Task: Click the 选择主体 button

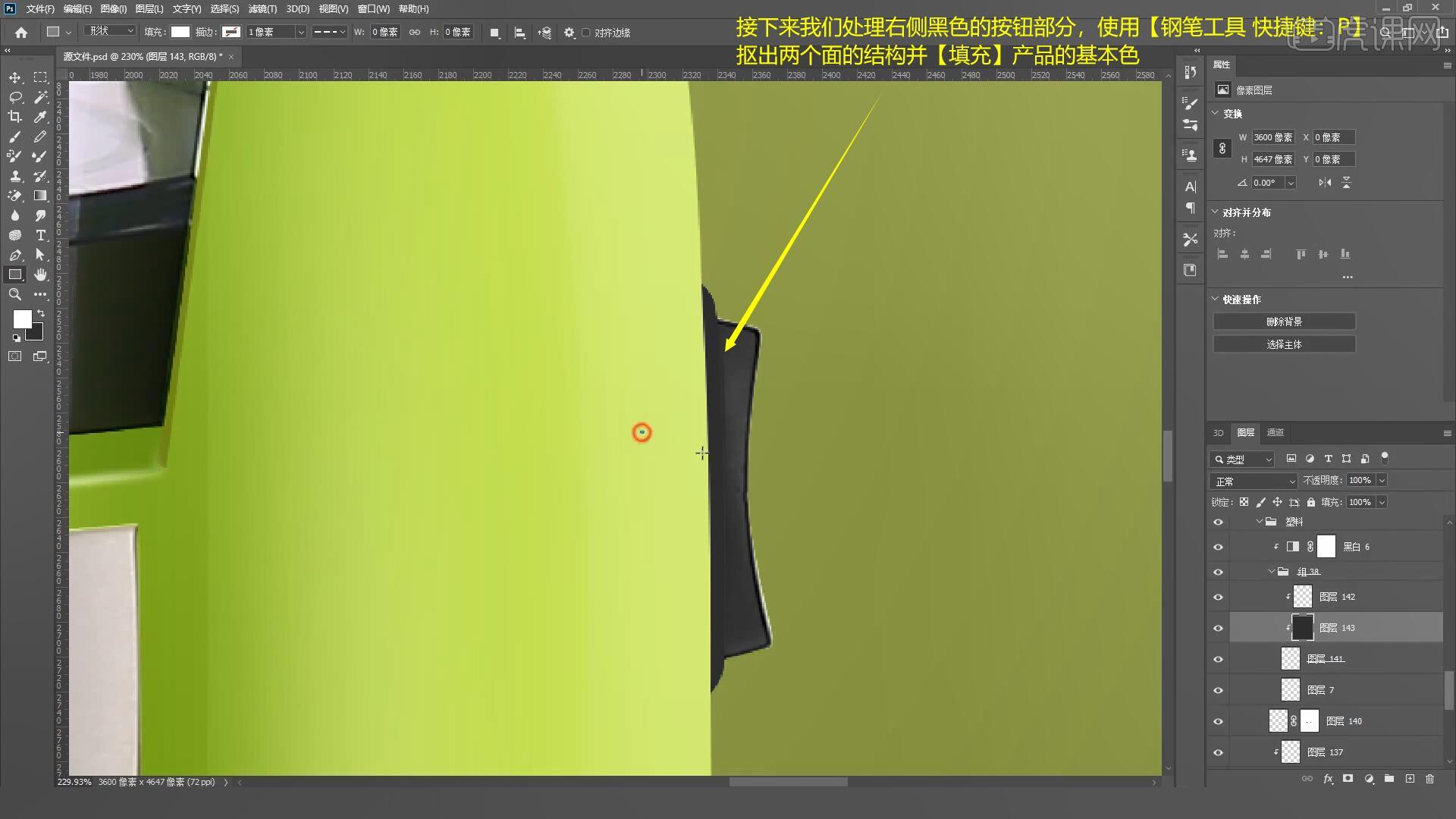Action: click(1284, 344)
